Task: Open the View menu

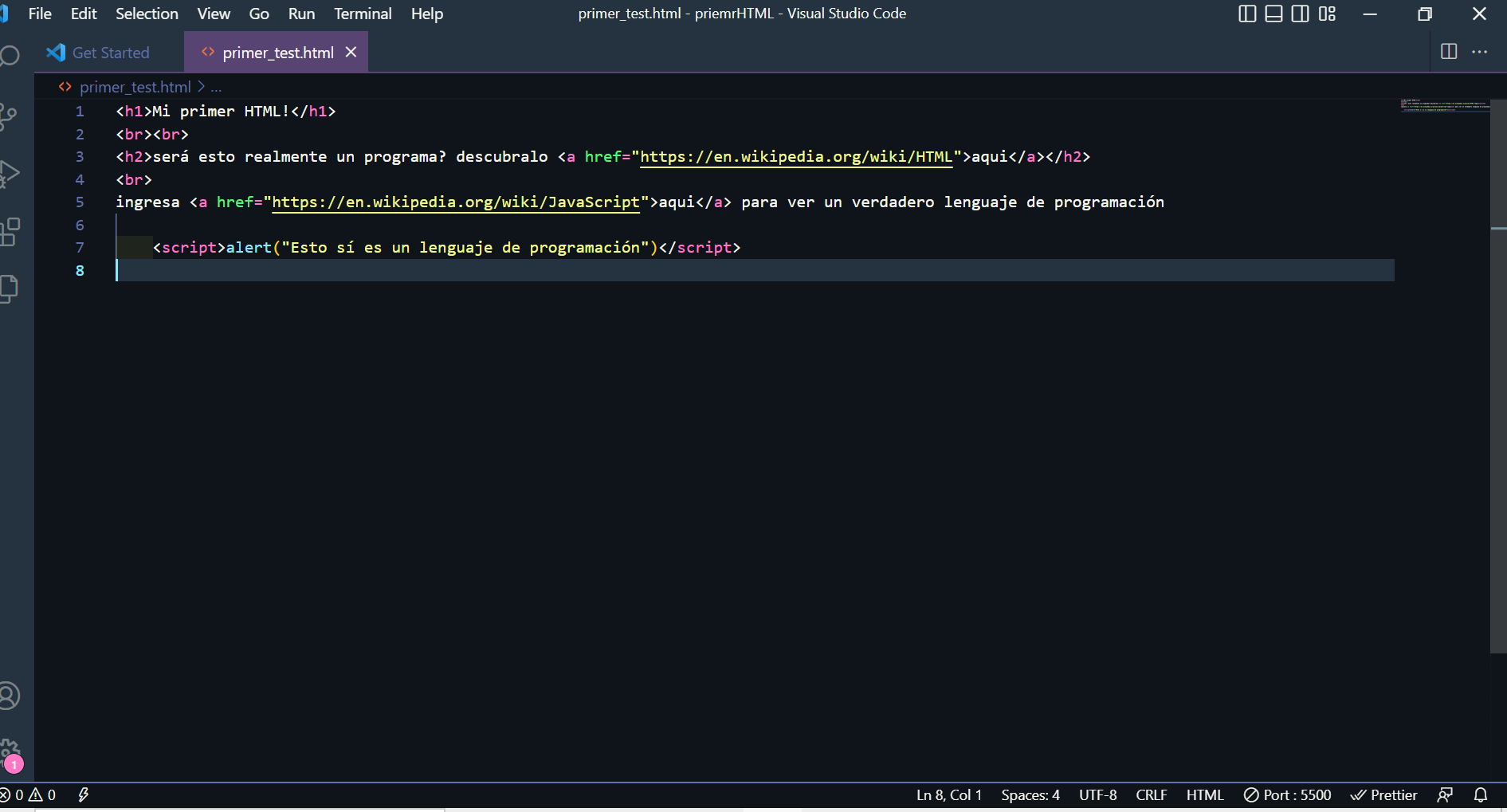Action: (214, 14)
